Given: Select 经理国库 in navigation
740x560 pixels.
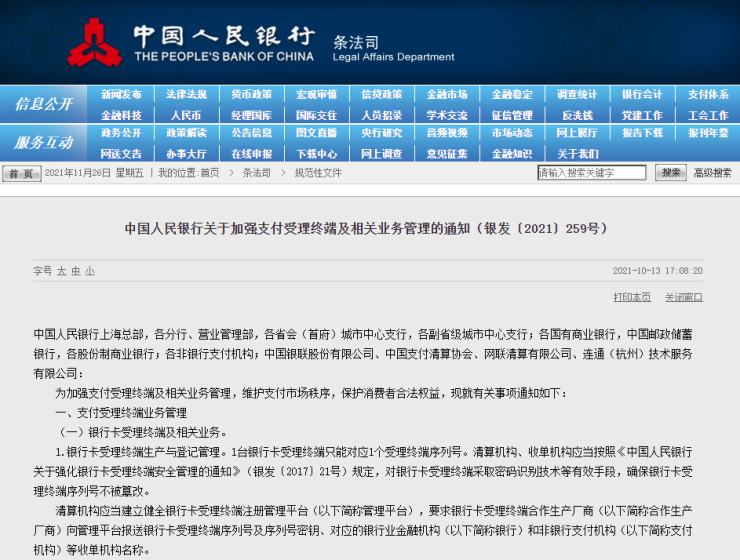Looking at the screenshot, I should coord(252,115).
